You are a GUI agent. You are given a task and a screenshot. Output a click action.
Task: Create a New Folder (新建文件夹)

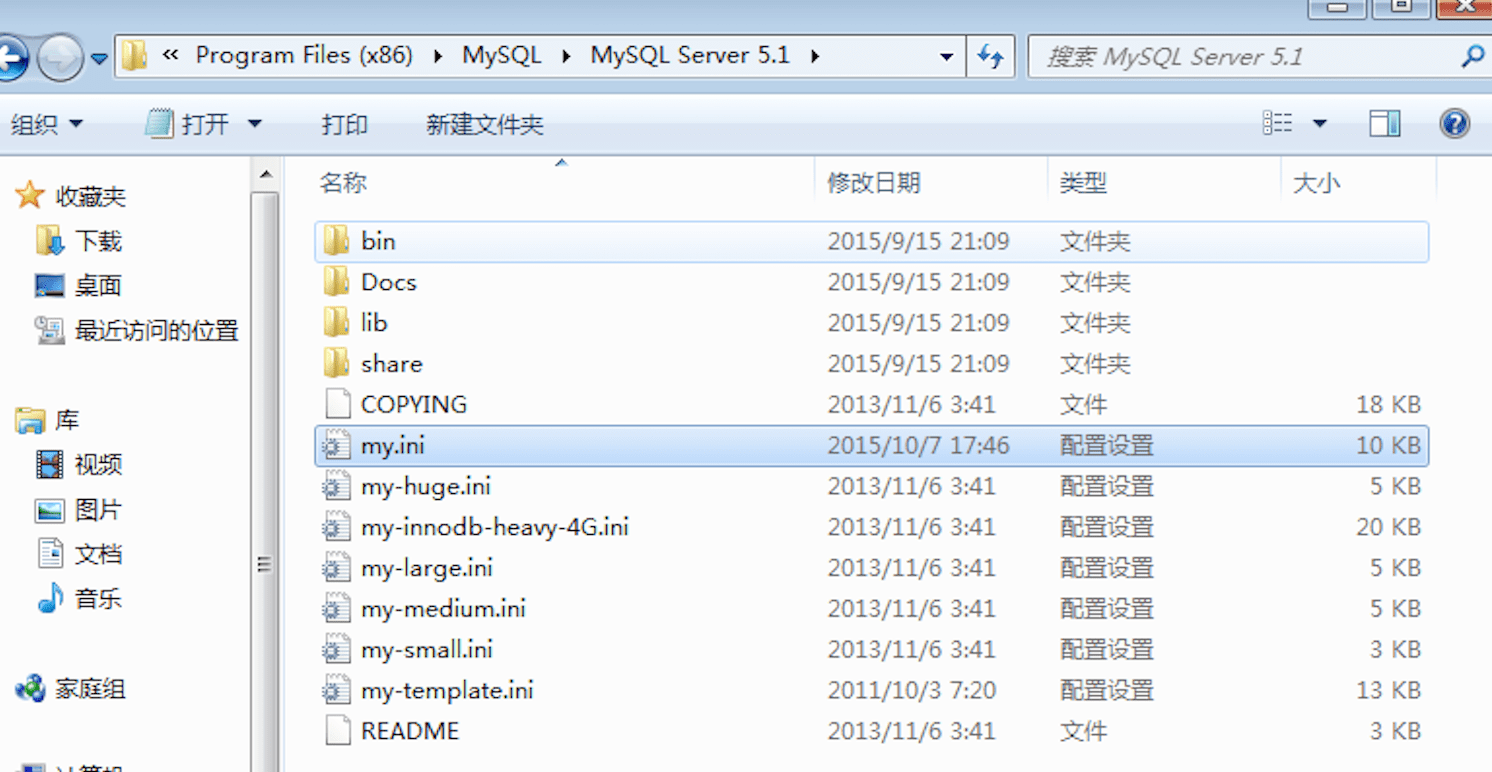pos(485,125)
